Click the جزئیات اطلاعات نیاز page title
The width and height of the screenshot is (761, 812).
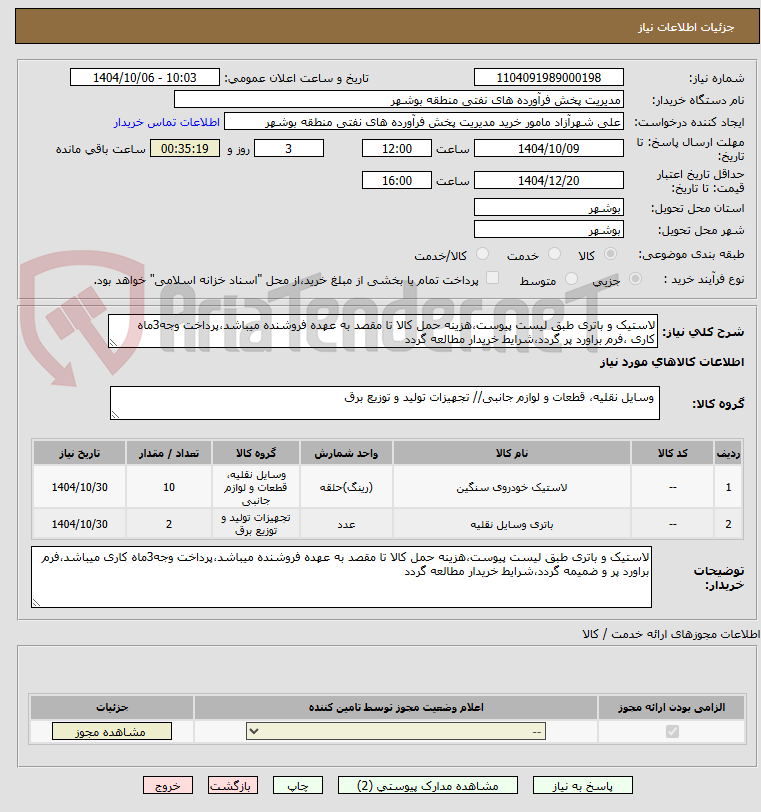point(686,27)
